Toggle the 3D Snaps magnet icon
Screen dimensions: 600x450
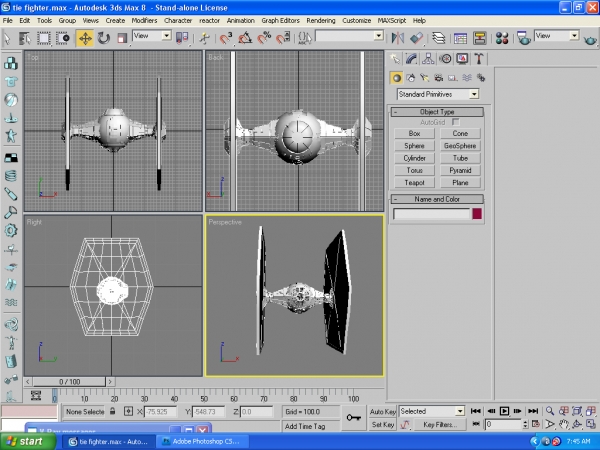[226, 38]
